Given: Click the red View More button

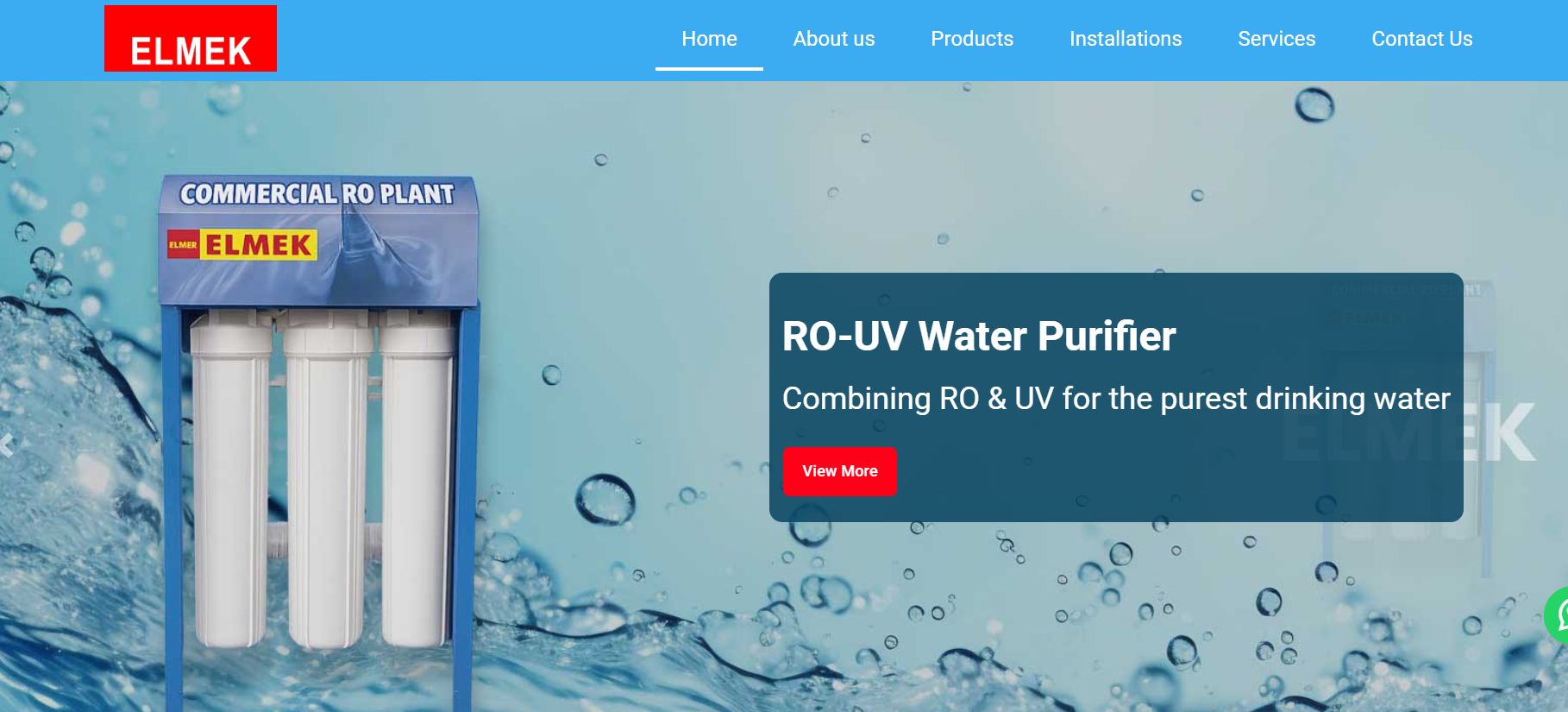Looking at the screenshot, I should 840,471.
